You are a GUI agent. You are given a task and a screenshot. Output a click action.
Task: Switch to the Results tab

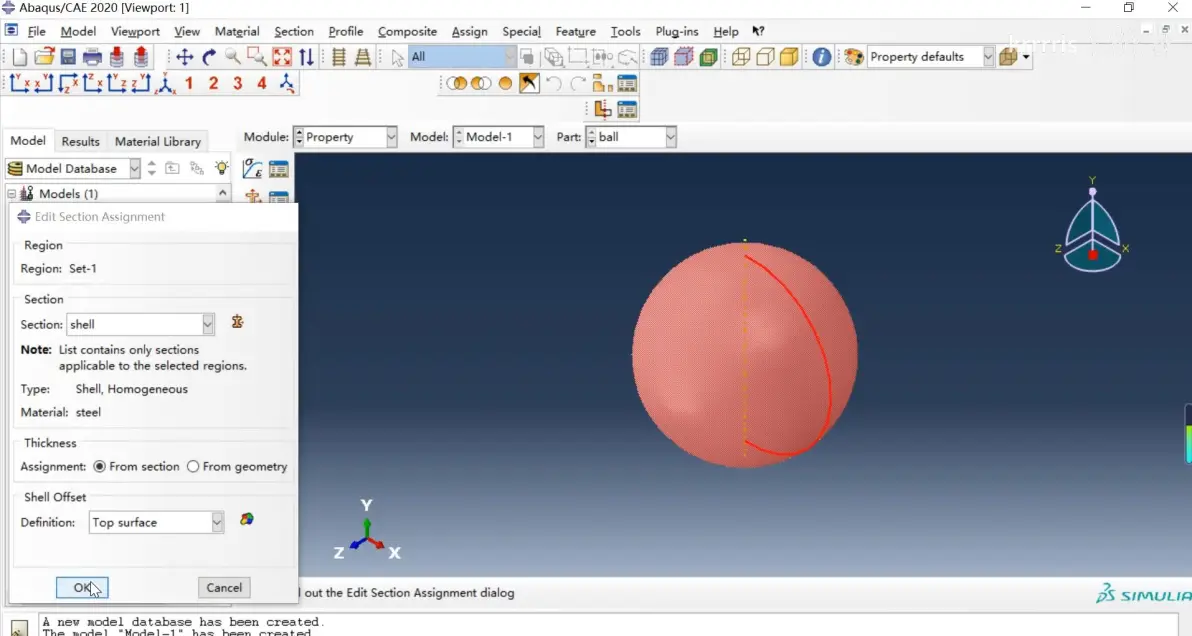pos(81,141)
